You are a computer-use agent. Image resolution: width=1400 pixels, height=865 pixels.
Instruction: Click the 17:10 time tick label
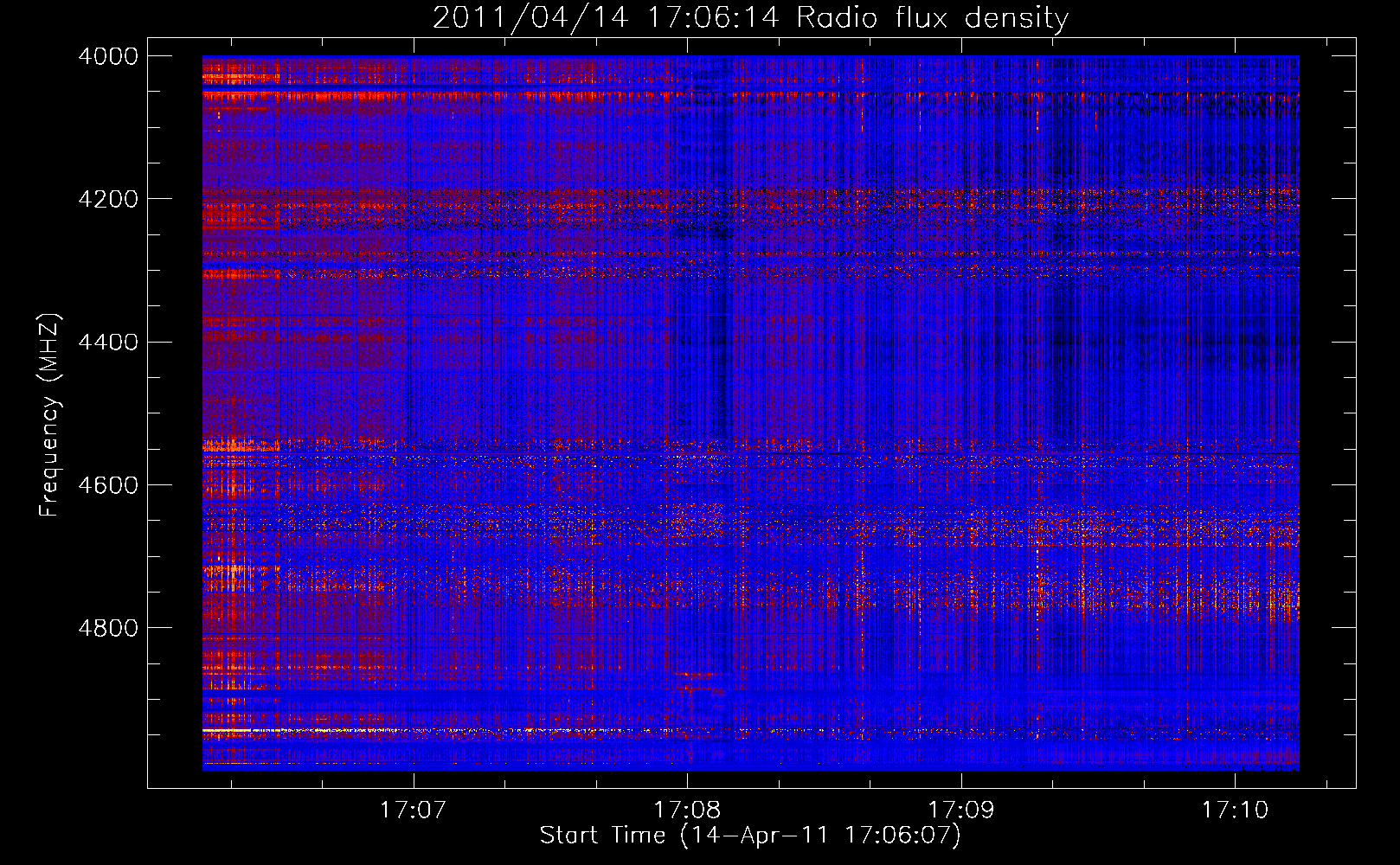(1235, 810)
